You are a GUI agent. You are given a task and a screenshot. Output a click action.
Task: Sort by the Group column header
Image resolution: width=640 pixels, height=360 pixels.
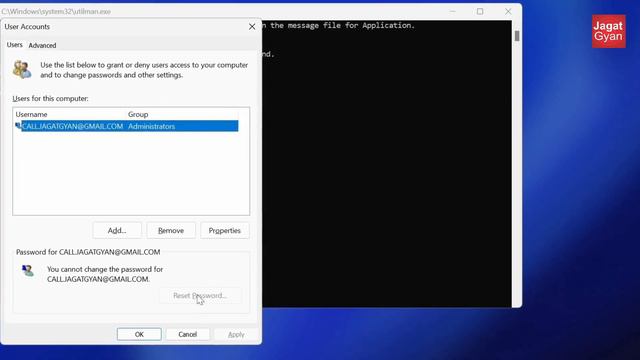click(x=138, y=114)
